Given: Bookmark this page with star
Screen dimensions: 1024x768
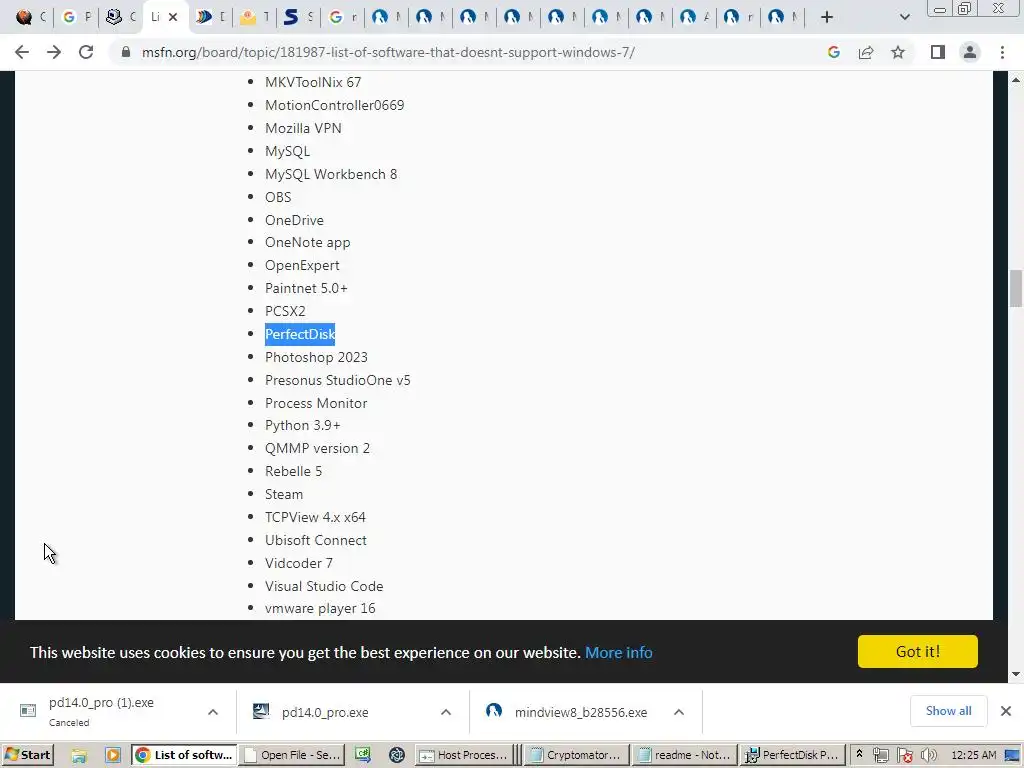Looking at the screenshot, I should [898, 52].
